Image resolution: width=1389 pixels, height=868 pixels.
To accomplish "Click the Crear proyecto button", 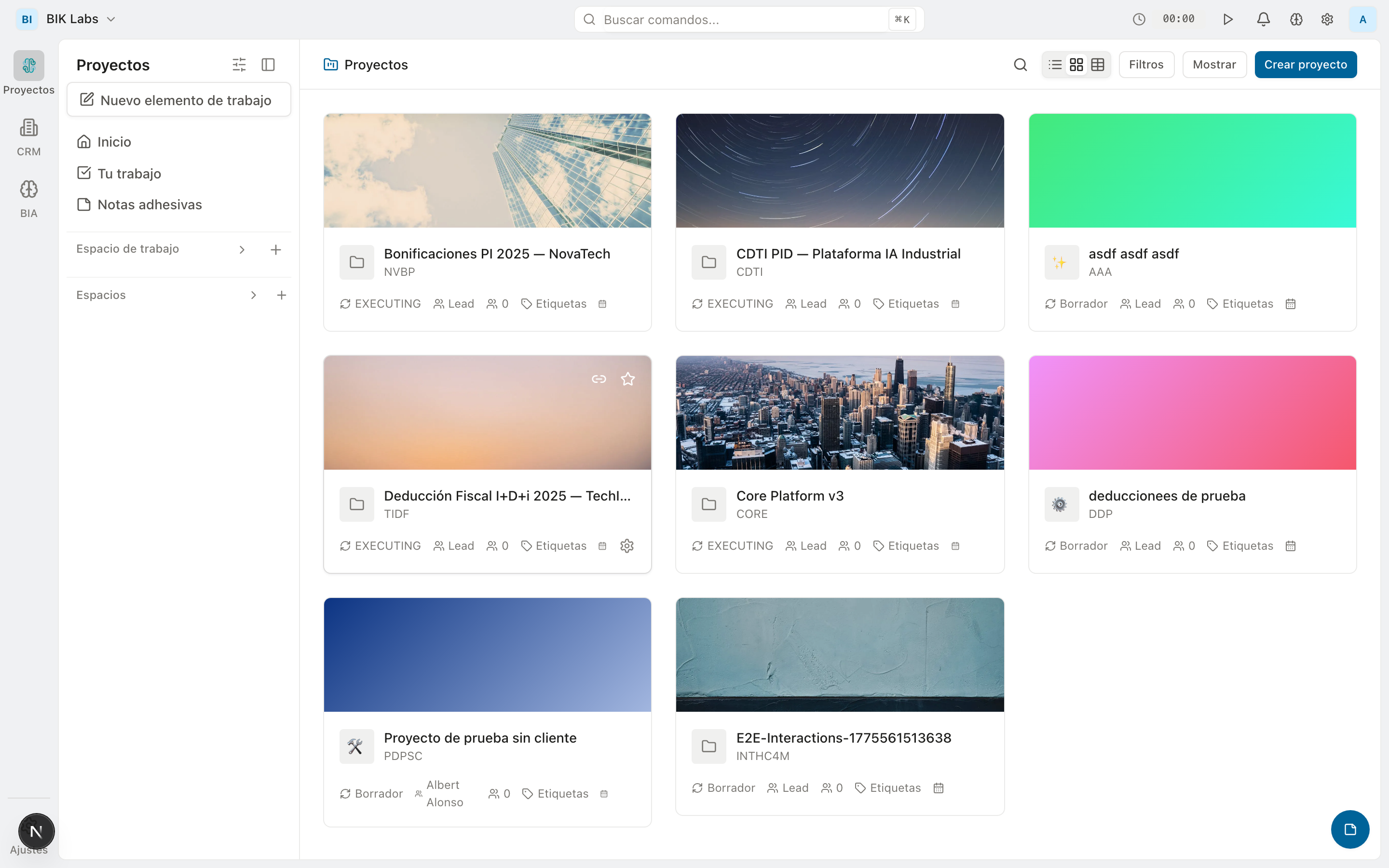I will [1305, 65].
